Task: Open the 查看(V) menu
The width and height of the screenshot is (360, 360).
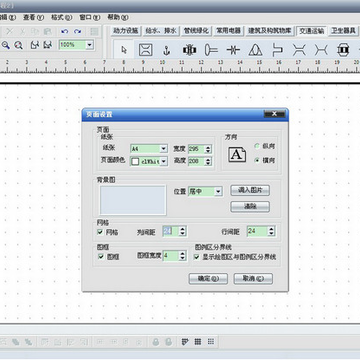Action: pyautogui.click(x=33, y=17)
